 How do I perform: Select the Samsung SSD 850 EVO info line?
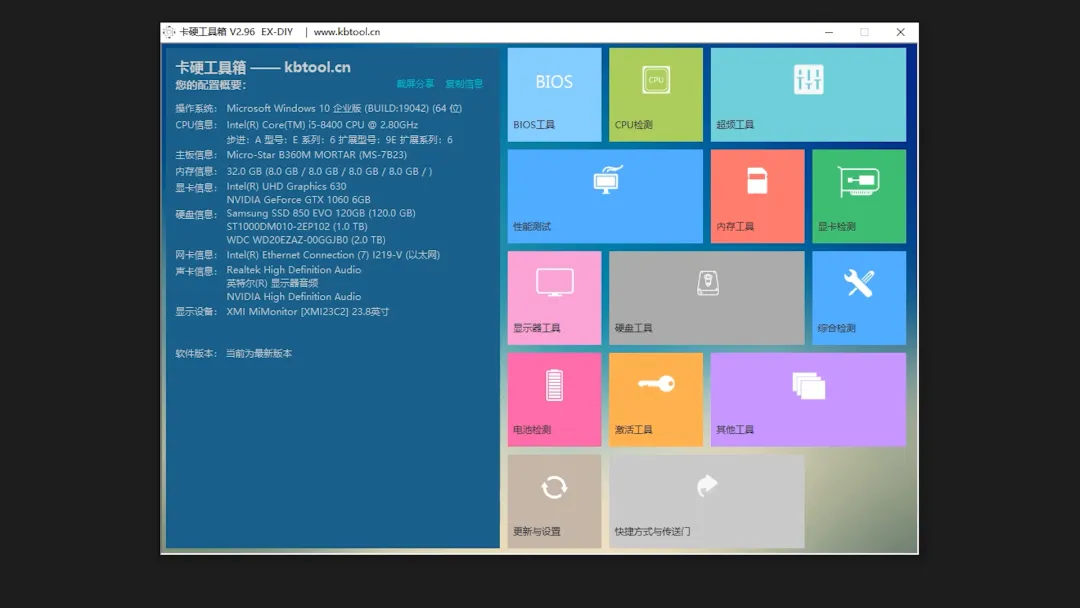(x=321, y=212)
